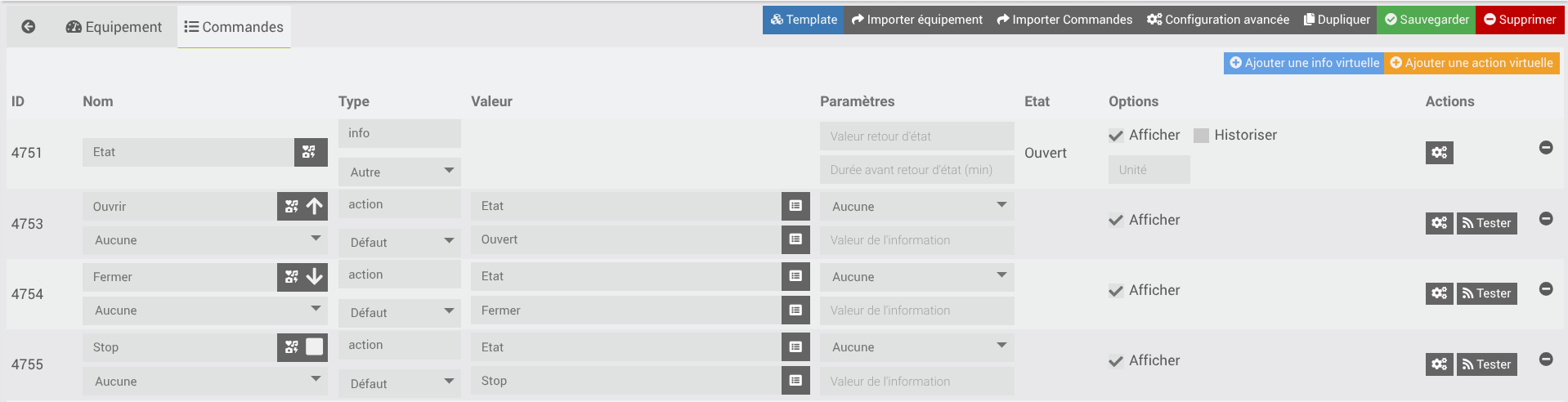Select the Commandes tab
Viewport: 1568px width, 402px height.
pos(234,27)
